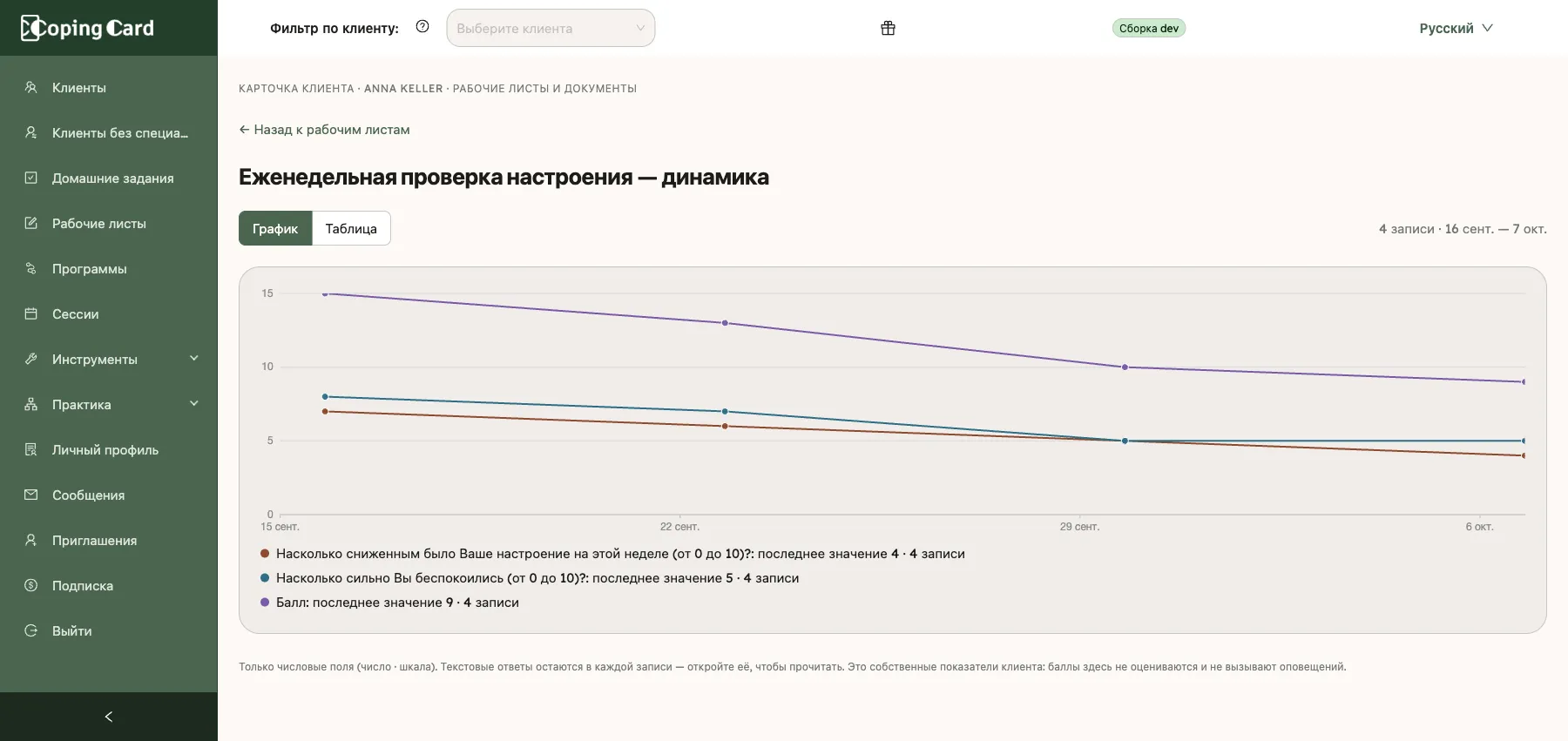Click the brown data point at 22 сент.

pyautogui.click(x=725, y=426)
